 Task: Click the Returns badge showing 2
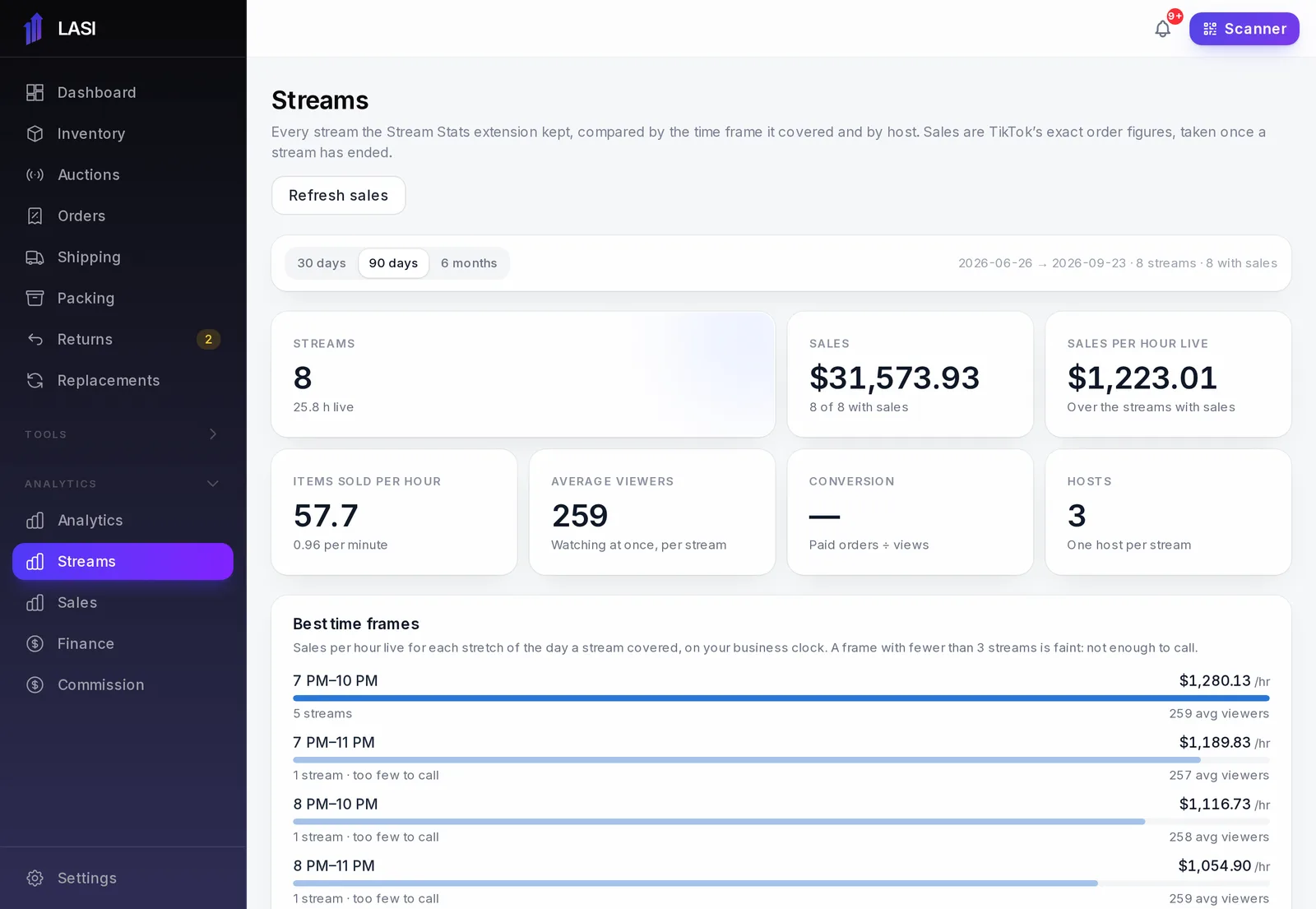(x=208, y=340)
